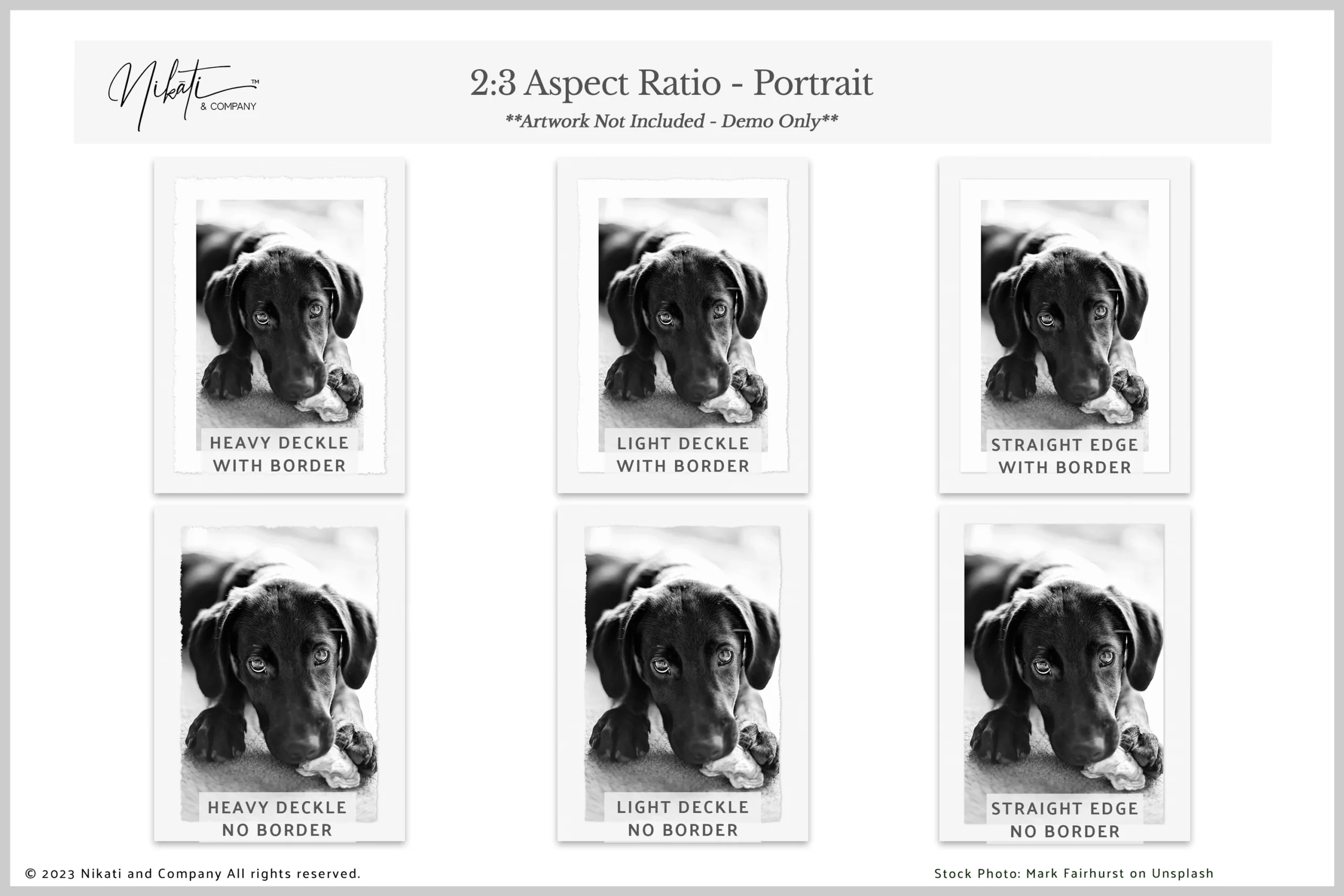Select the Straight Edge No Border dog thumbnail
The width and height of the screenshot is (1344, 896).
coord(1065,674)
